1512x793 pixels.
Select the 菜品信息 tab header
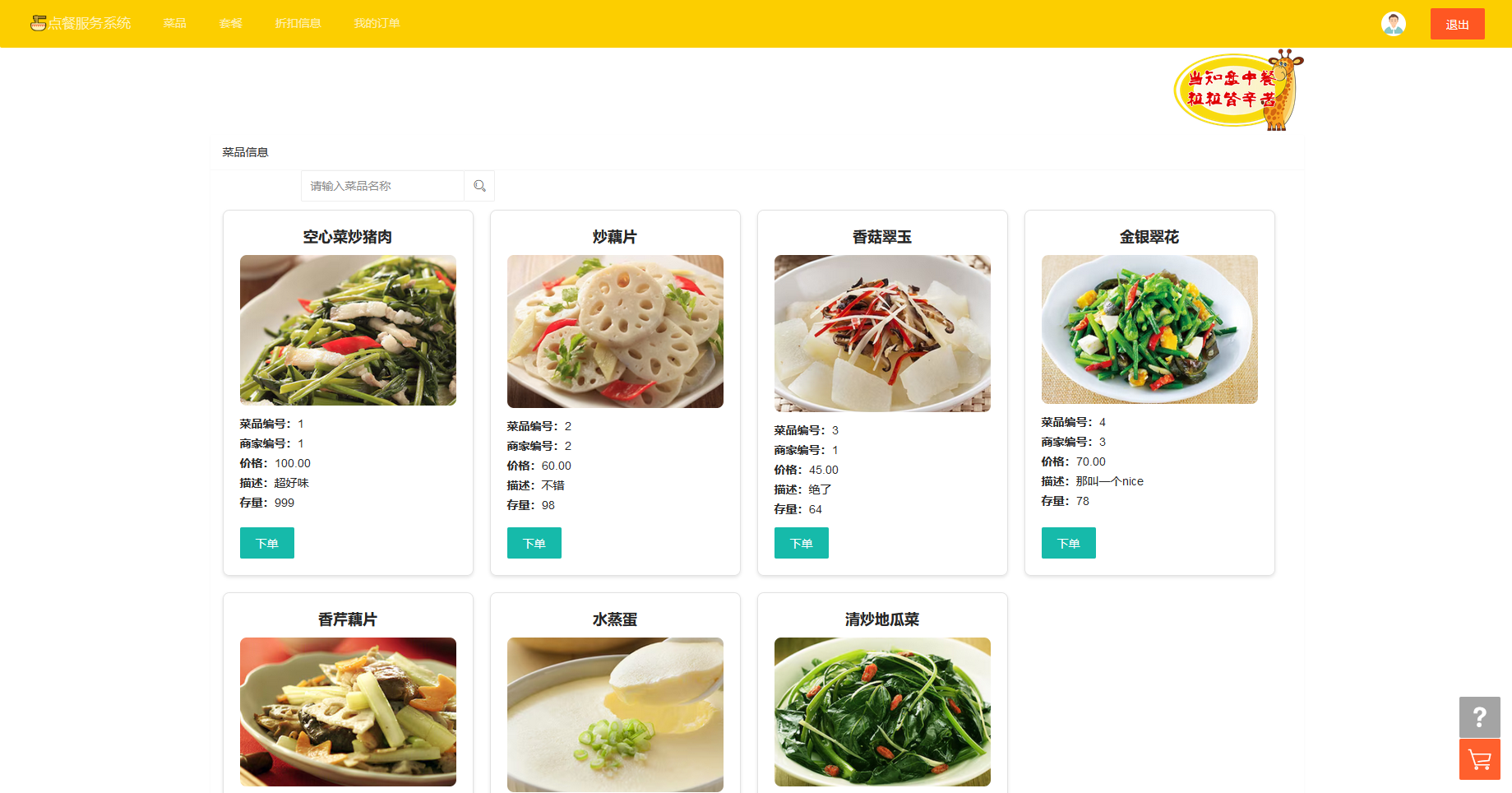(x=245, y=152)
